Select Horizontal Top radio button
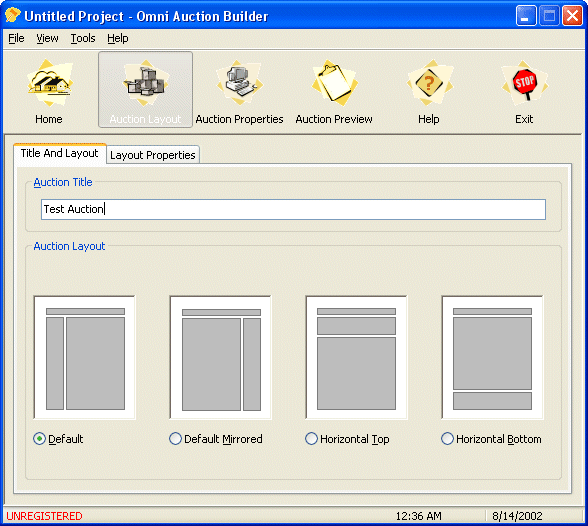The image size is (588, 526). coord(311,439)
